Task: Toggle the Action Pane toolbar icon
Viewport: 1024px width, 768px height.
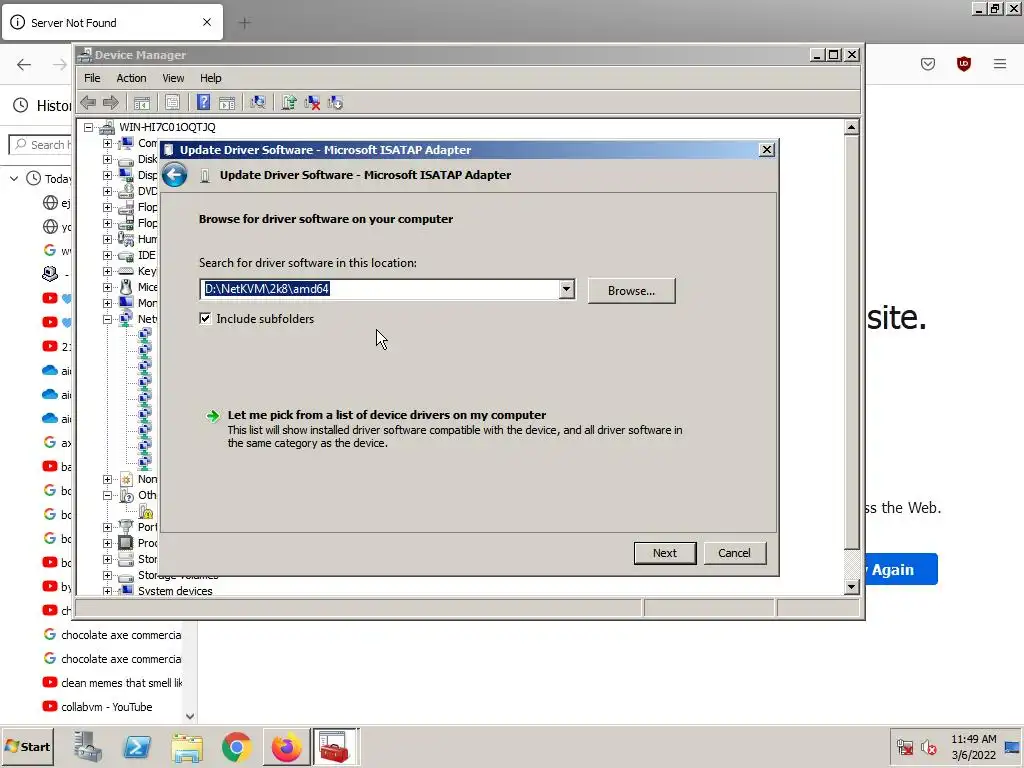Action: 227,103
